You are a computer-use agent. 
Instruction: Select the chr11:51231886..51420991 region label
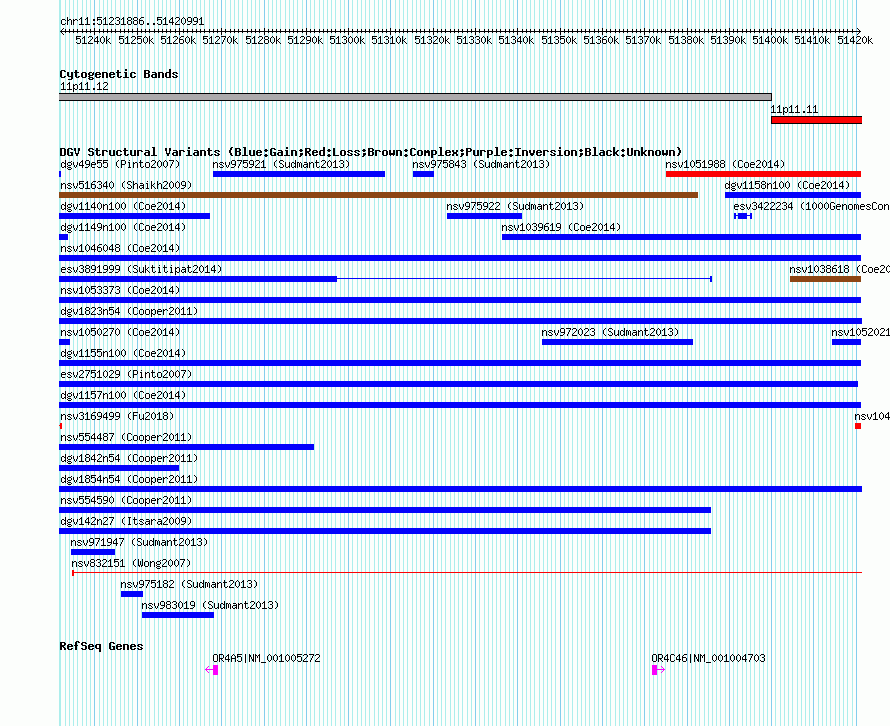pos(132,21)
